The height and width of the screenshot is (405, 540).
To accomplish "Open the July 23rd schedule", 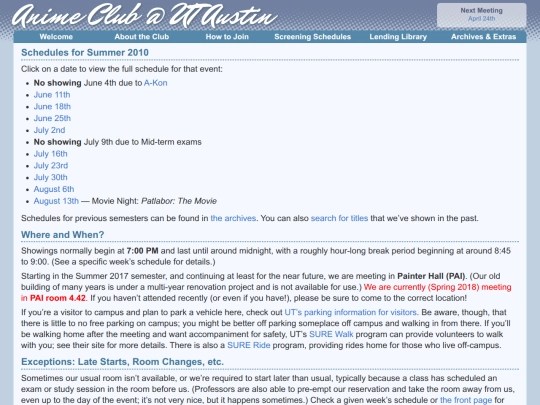I will tap(51, 166).
